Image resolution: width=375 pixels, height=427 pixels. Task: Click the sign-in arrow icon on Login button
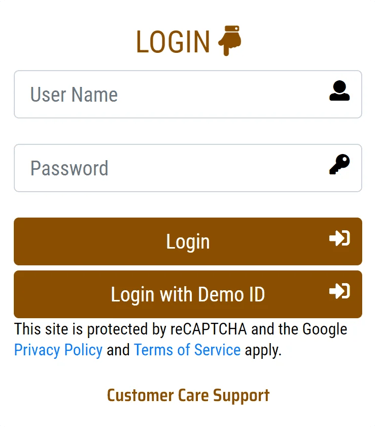coord(339,238)
